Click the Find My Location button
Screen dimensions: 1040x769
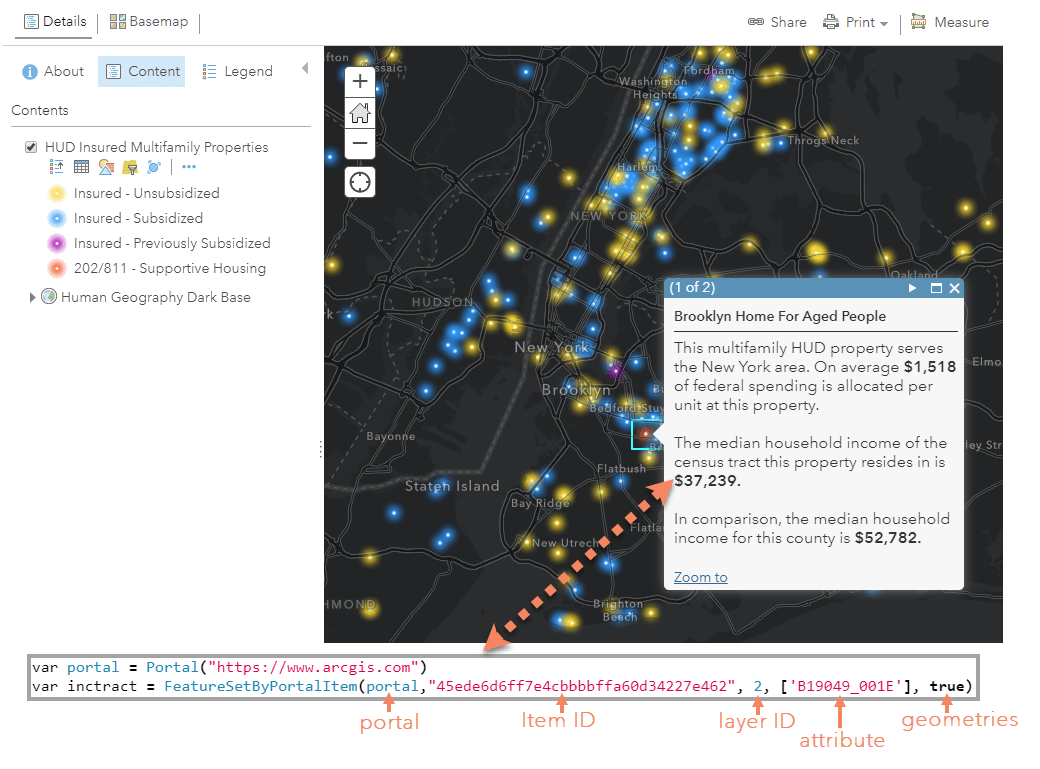(x=360, y=182)
